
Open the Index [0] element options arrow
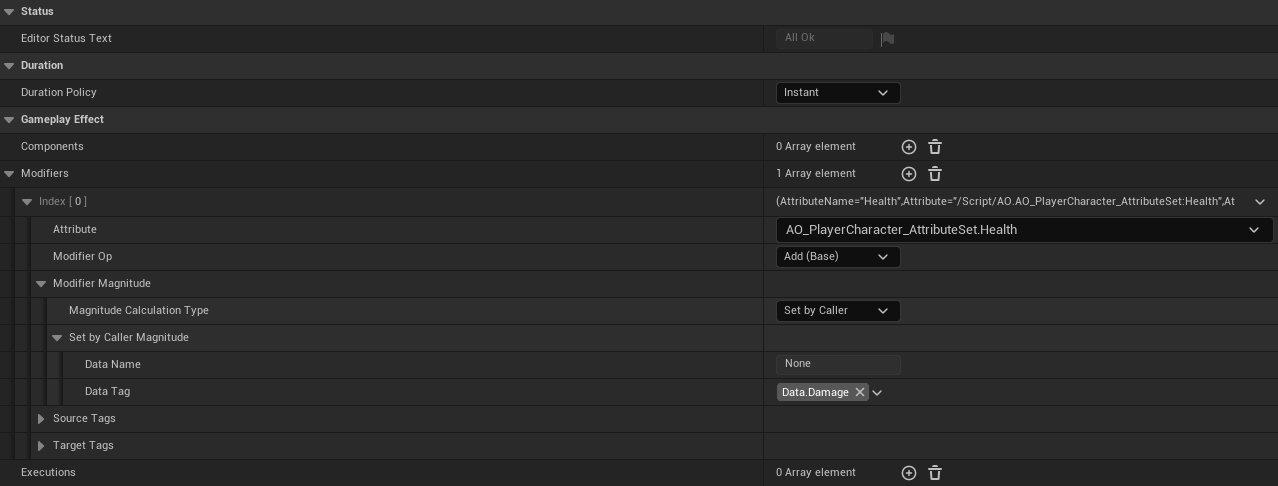[1259, 202]
